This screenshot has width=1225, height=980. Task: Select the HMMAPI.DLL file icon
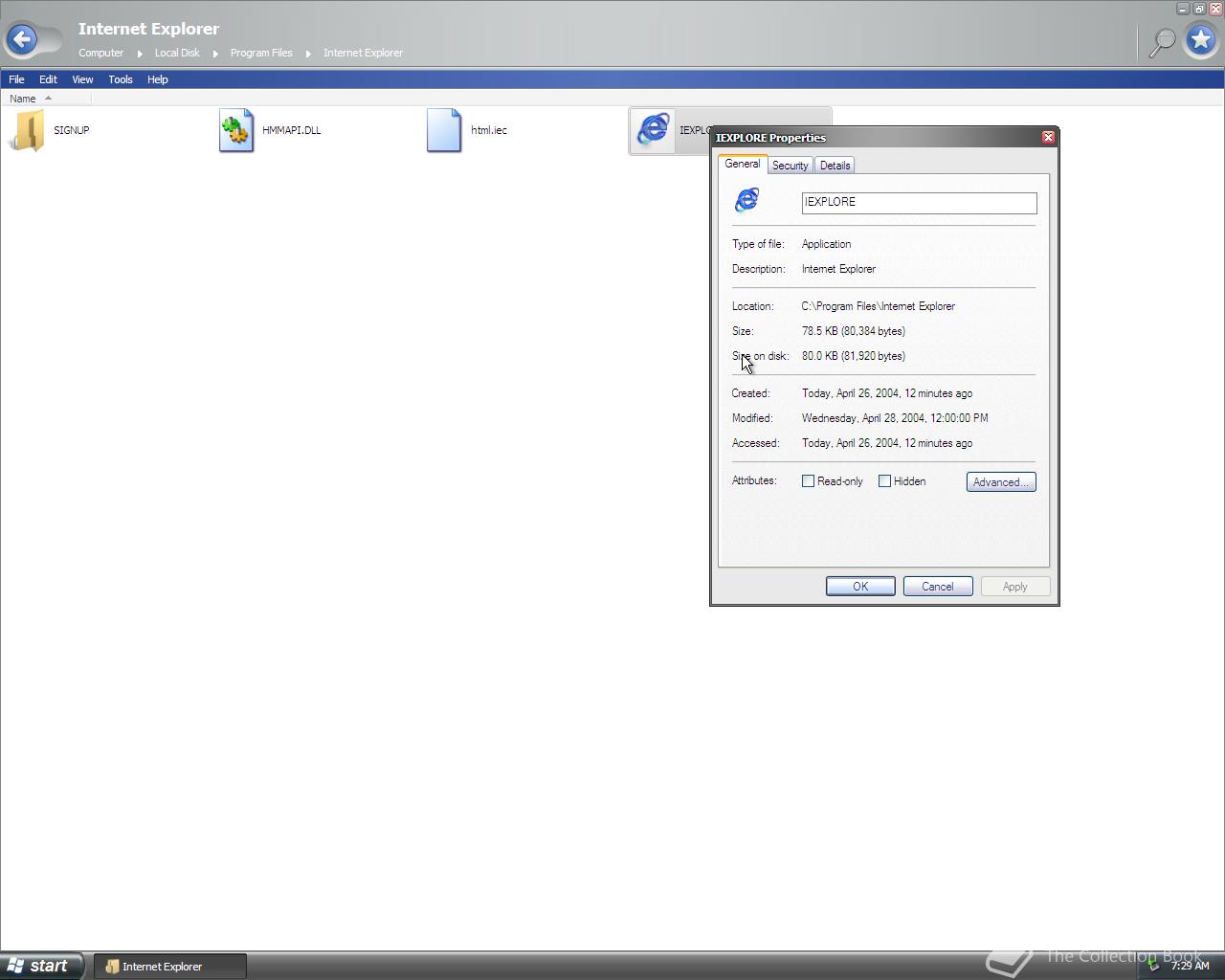(236, 130)
